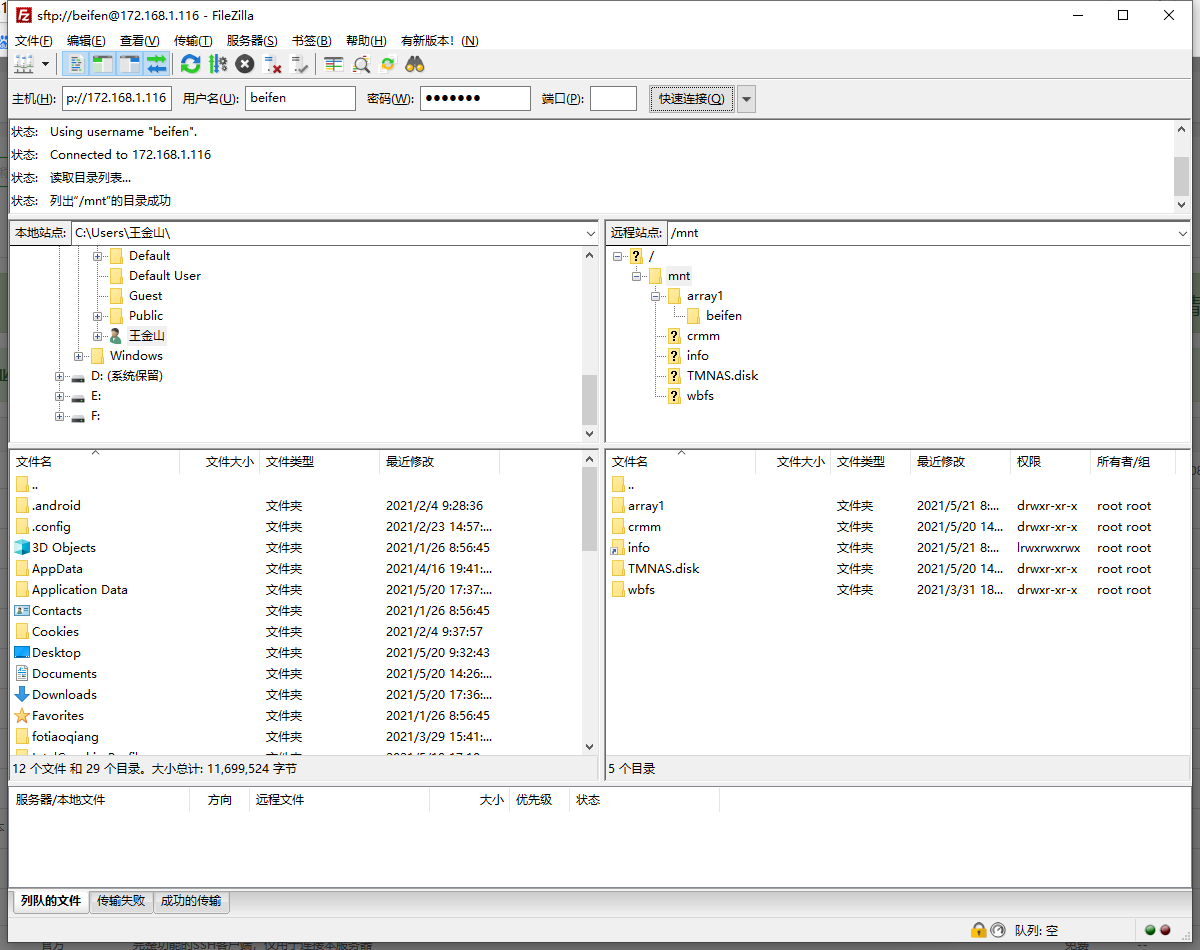Expand the Default folder in local tree
The image size is (1200, 950).
coord(98,256)
